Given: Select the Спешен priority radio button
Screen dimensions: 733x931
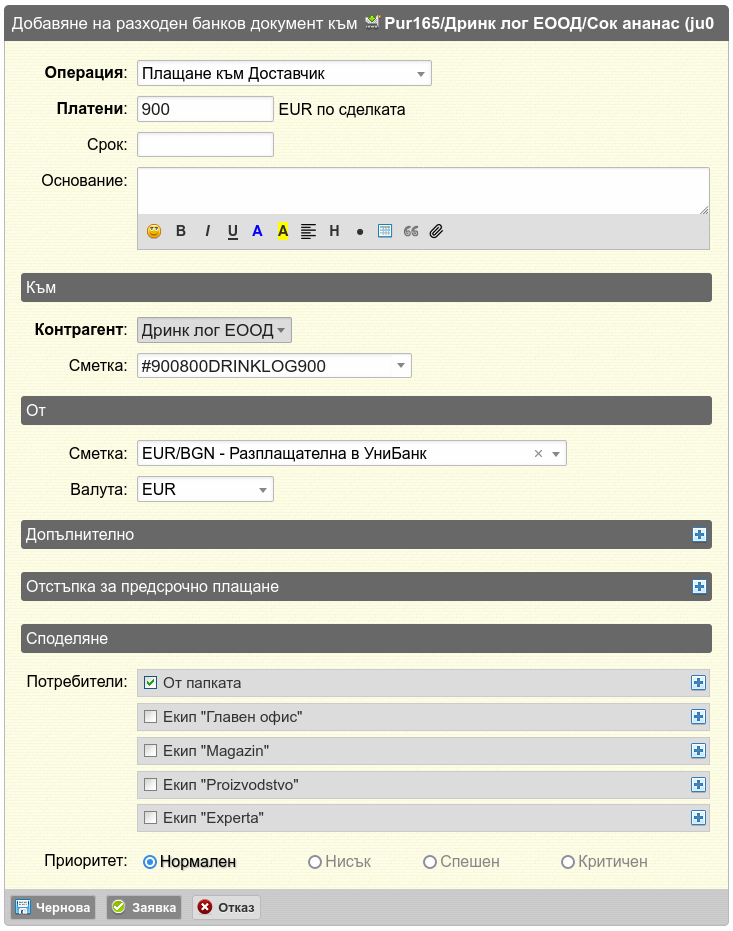Looking at the screenshot, I should click(430, 862).
